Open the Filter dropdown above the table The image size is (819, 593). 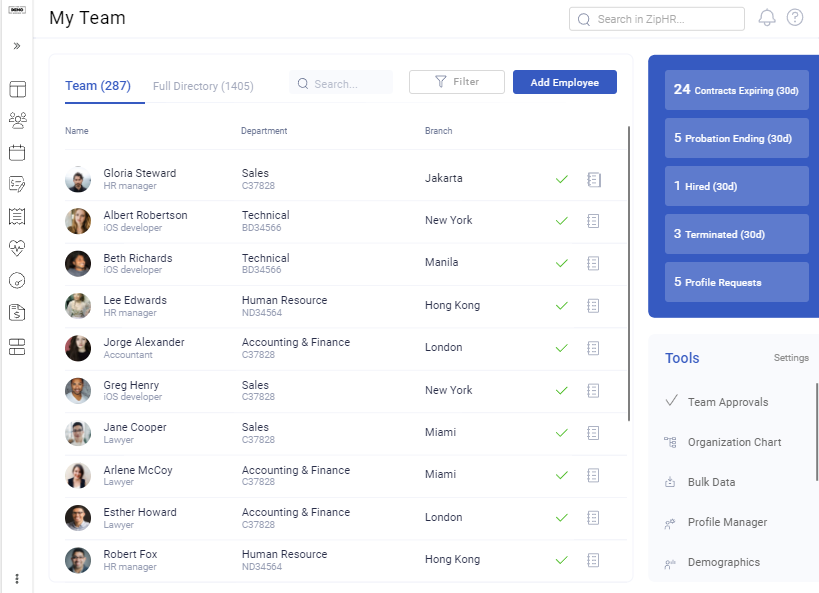click(x=457, y=82)
